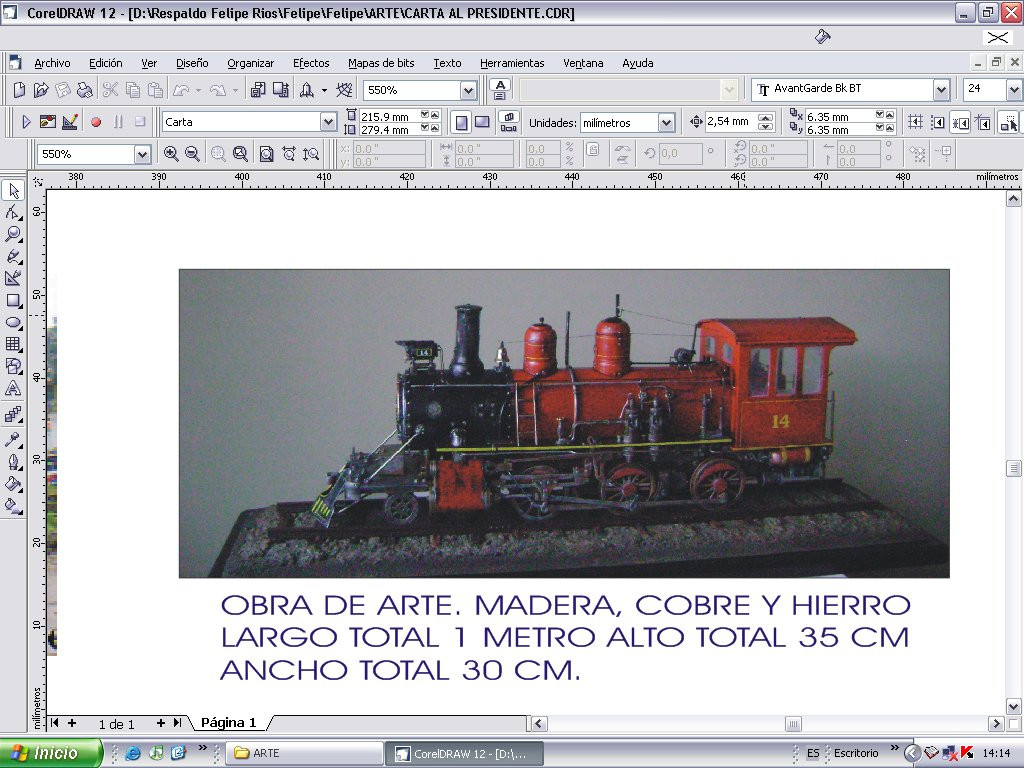Select the Rectangle tool in the toolbox
The width and height of the screenshot is (1024, 768).
click(13, 300)
